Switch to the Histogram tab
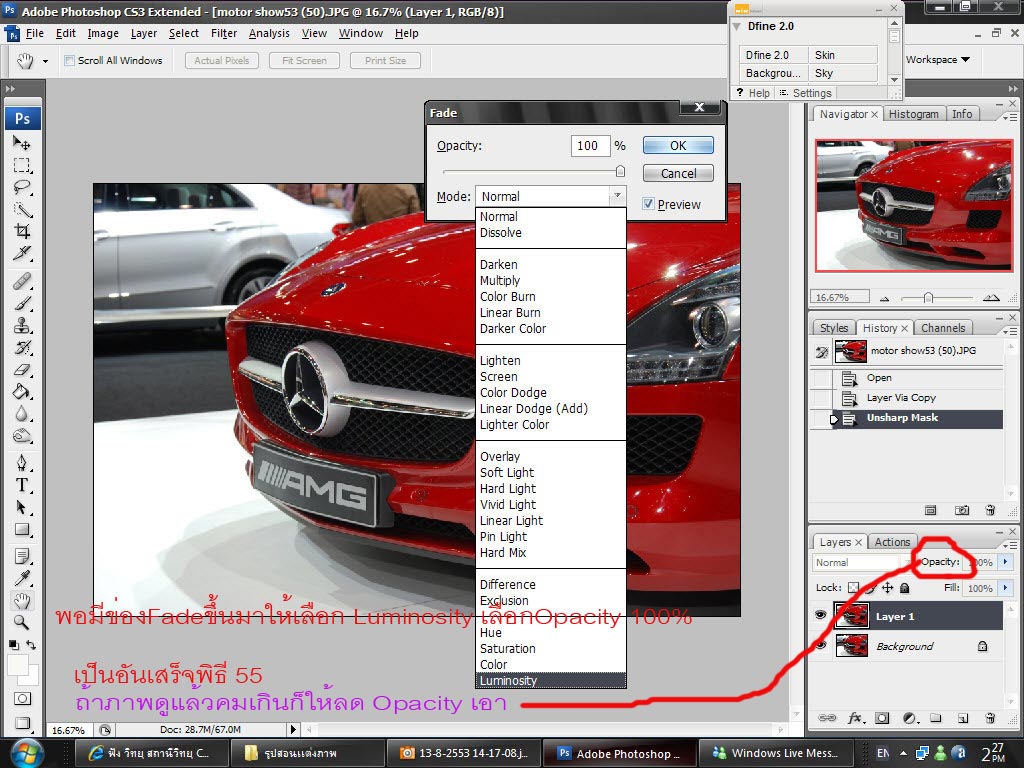This screenshot has height=768, width=1024. (x=914, y=114)
